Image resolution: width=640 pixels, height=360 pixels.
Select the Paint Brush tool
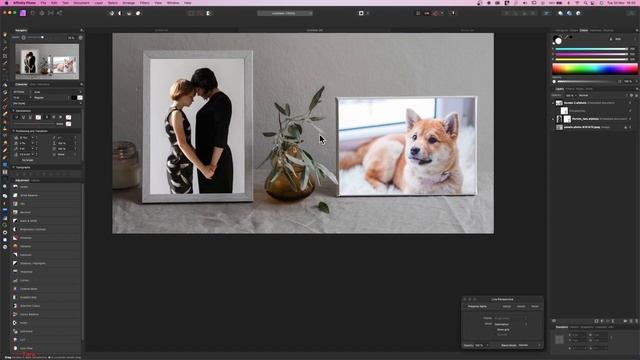click(x=5, y=99)
